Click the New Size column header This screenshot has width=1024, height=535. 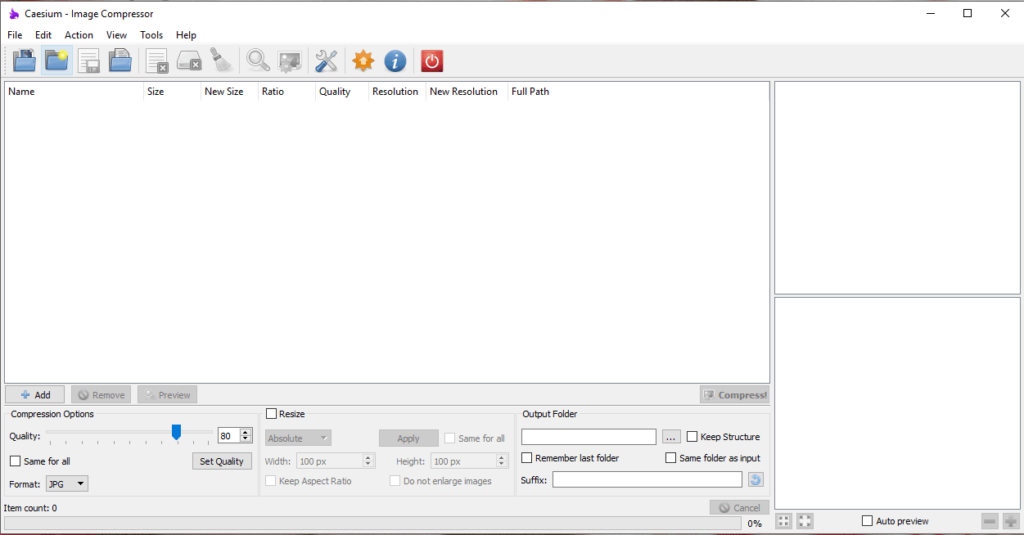[229, 91]
